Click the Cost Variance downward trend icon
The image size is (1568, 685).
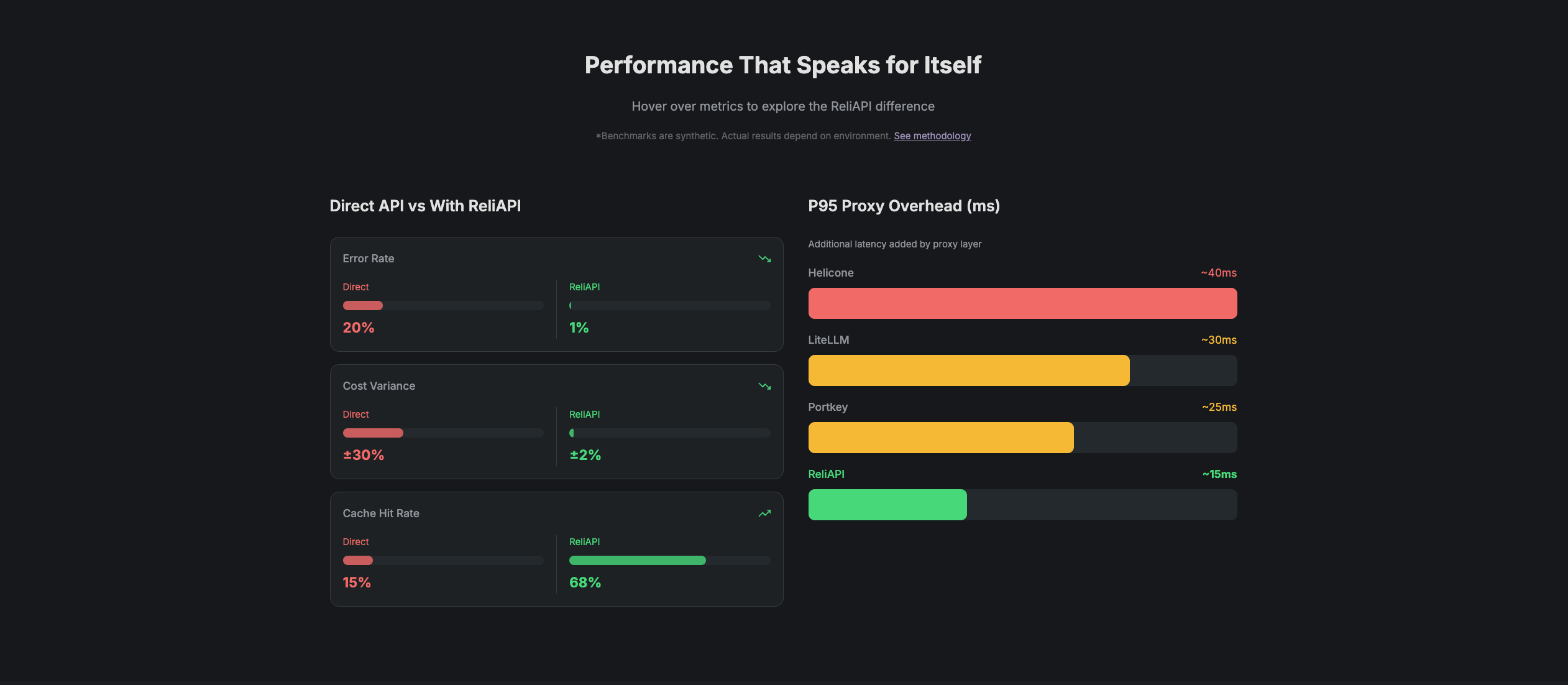pos(764,386)
